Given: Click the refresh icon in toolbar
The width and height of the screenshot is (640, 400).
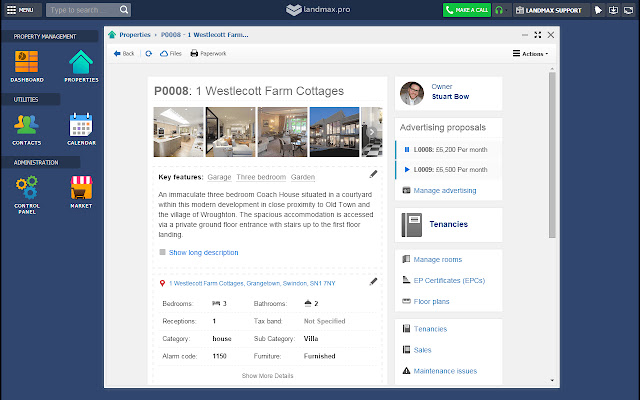Looking at the screenshot, I should [149, 53].
